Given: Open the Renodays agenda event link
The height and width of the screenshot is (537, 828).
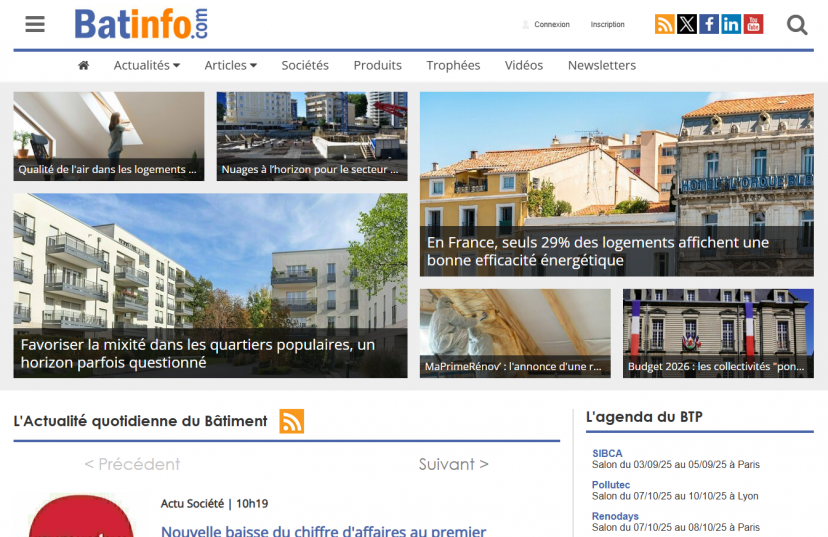Looking at the screenshot, I should (x=615, y=516).
